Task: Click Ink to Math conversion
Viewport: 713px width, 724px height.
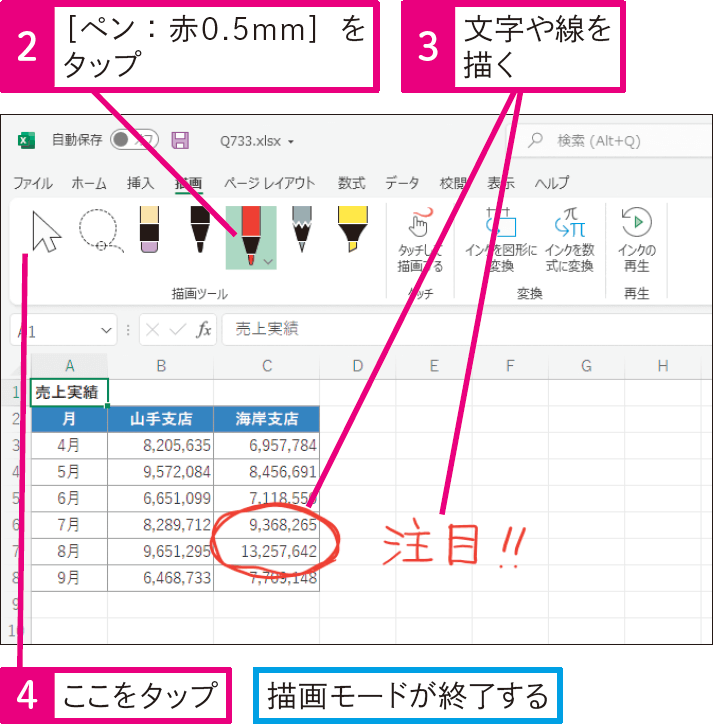Action: click(570, 240)
